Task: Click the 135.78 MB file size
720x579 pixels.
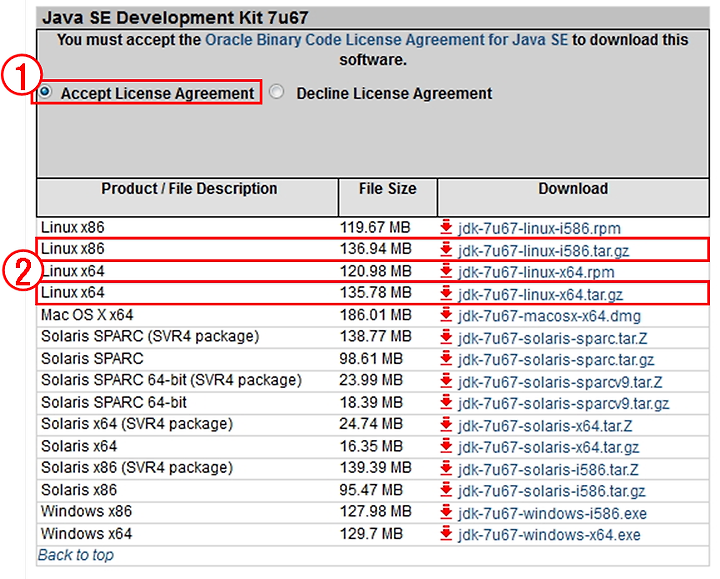Action: pos(376,292)
